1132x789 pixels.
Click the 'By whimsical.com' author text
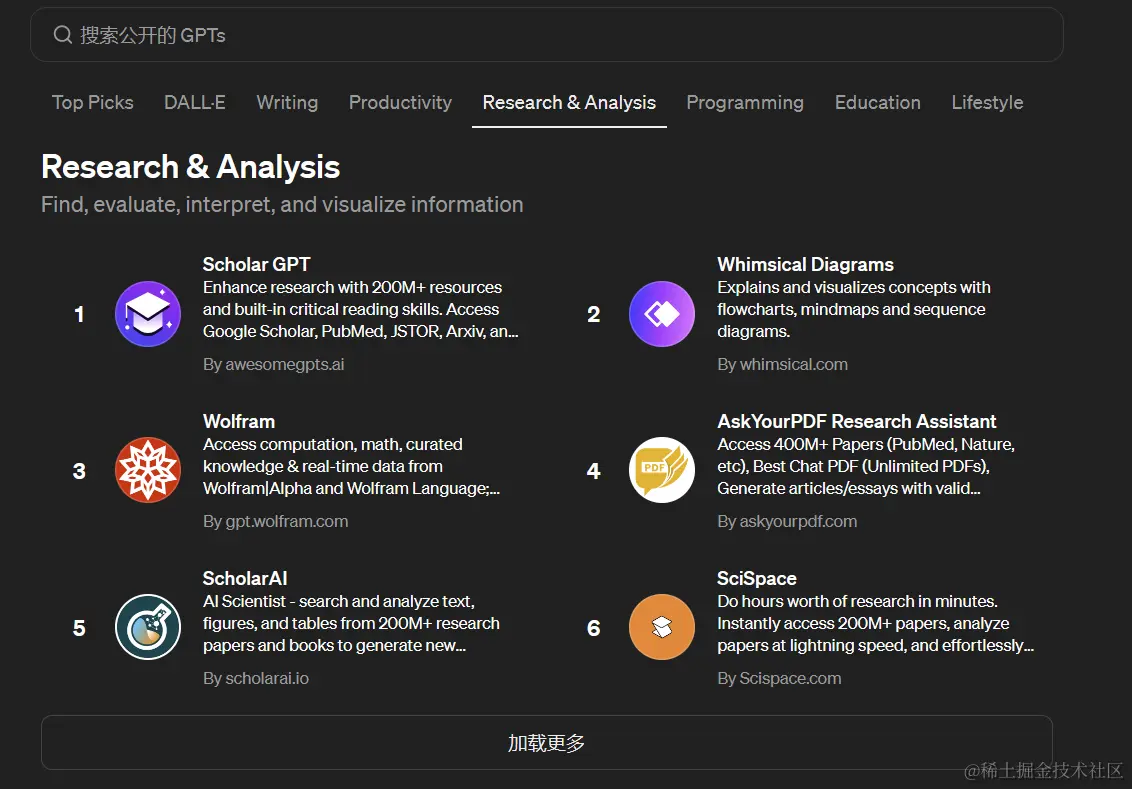coord(783,365)
